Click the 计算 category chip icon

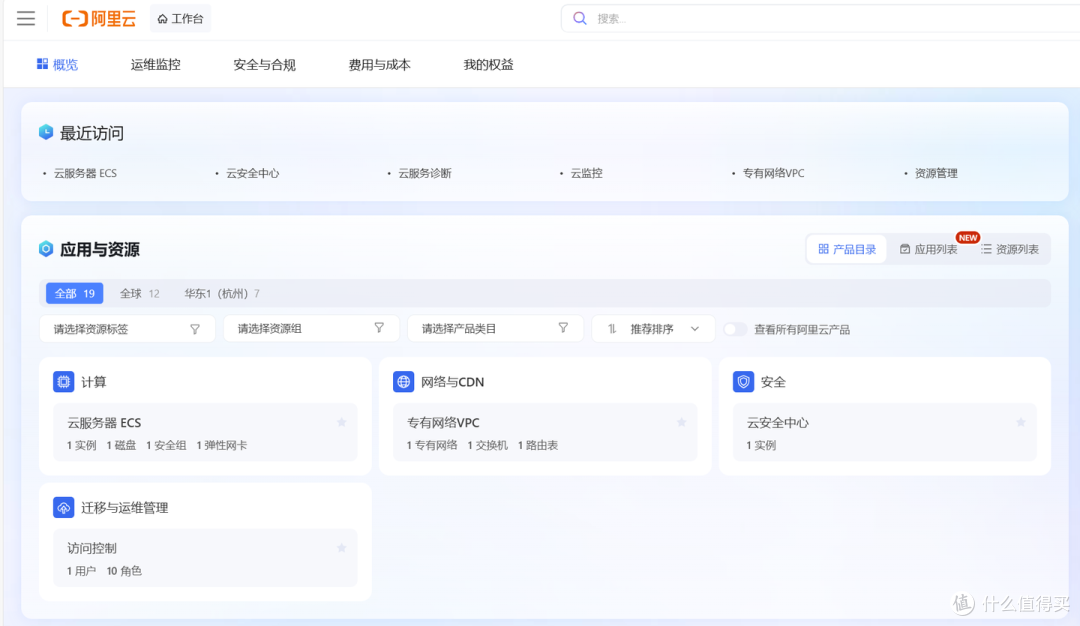coord(63,382)
